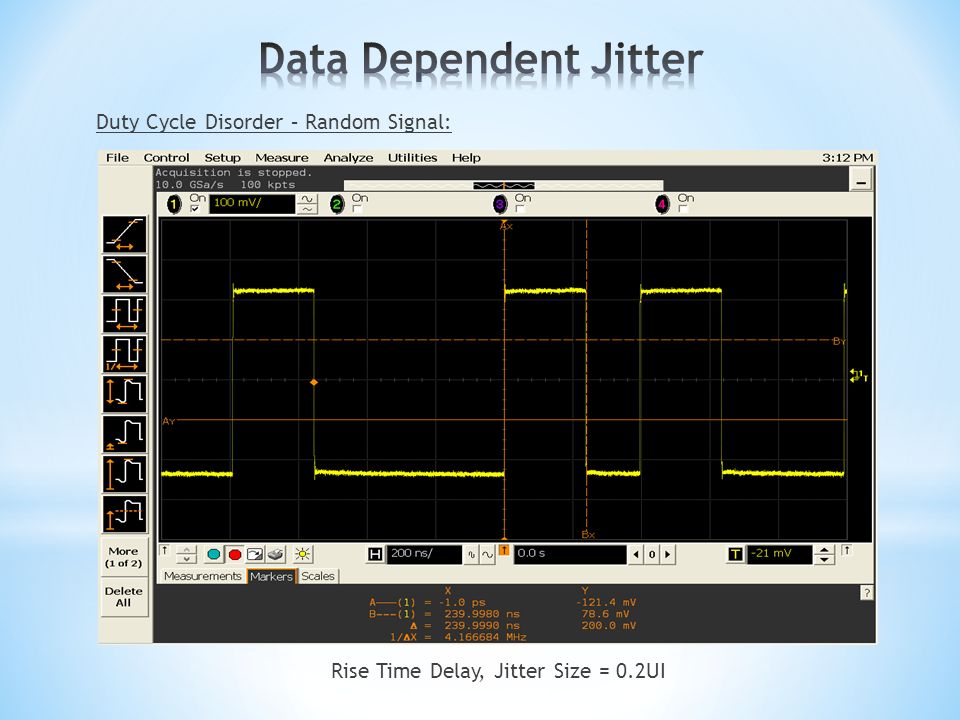
Task: Click the Ay horizontal marker label
Action: 168,421
